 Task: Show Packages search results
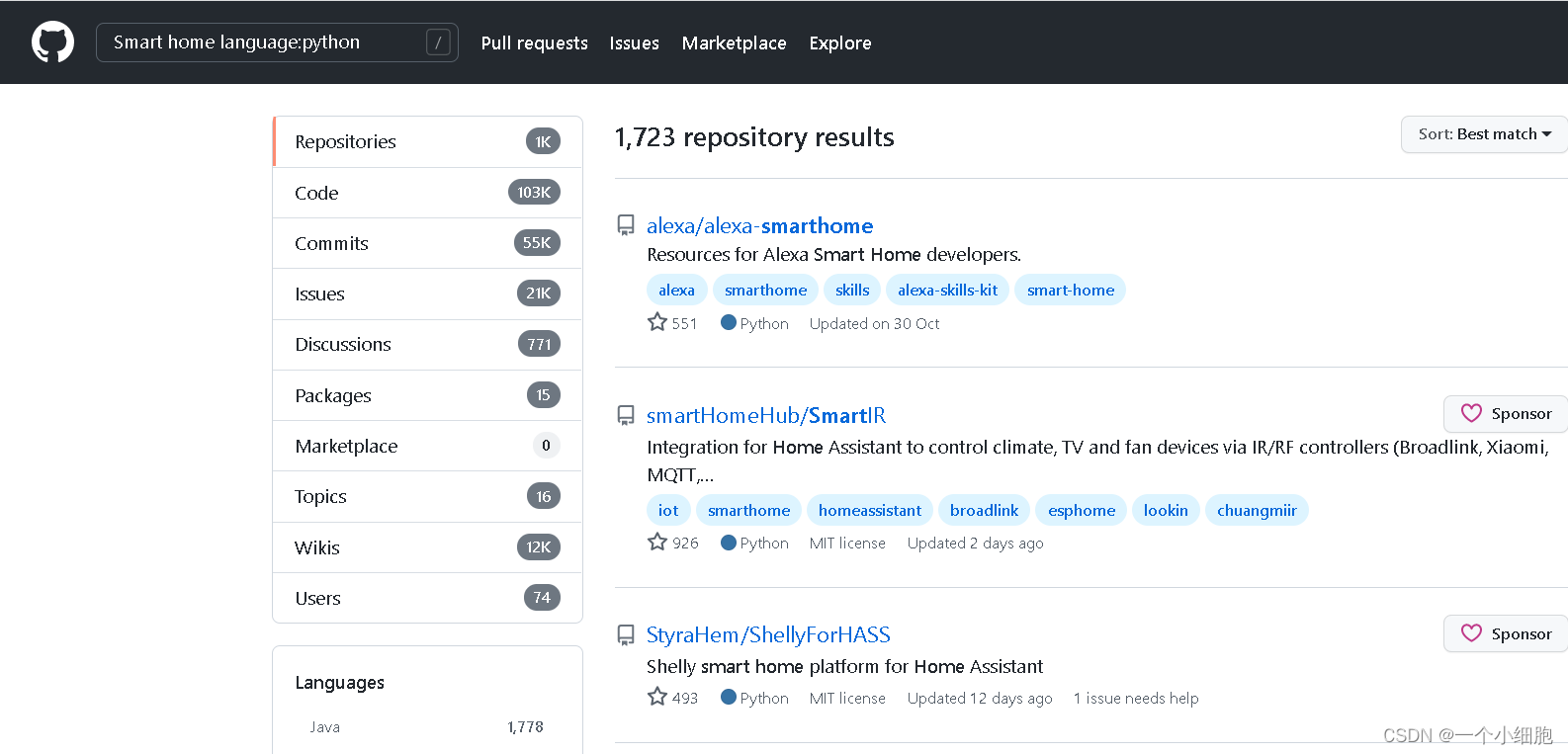(427, 395)
